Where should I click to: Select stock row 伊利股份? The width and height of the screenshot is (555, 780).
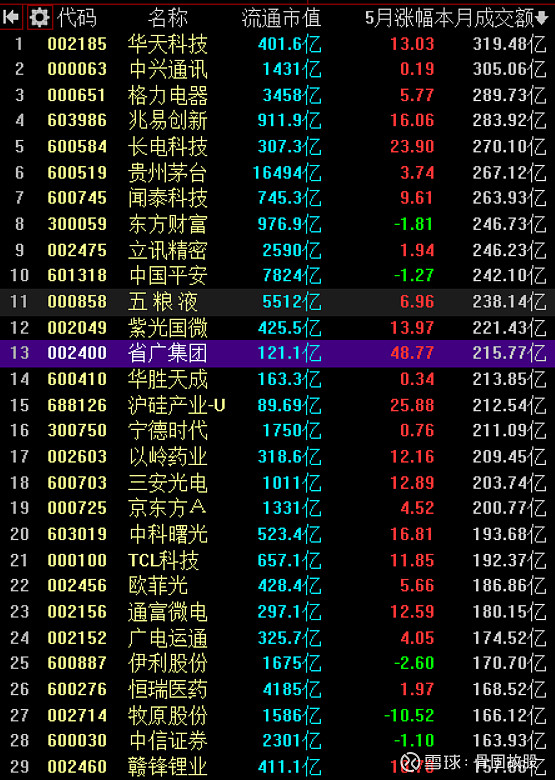point(278,663)
